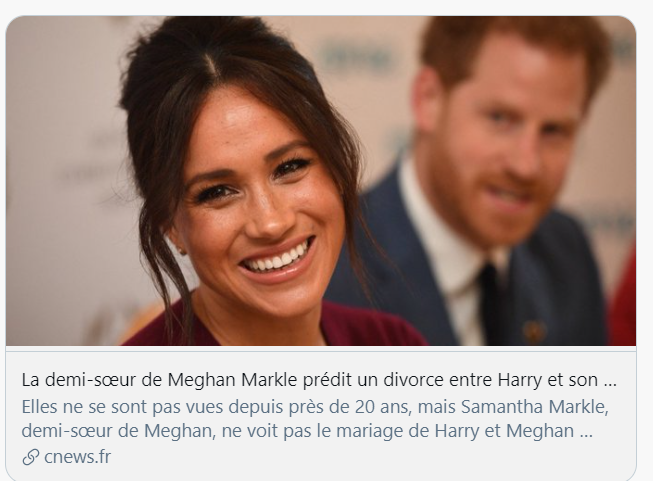Click the words 'prédit un divorce' in the headline
The height and width of the screenshot is (481, 653).
(x=373, y=380)
